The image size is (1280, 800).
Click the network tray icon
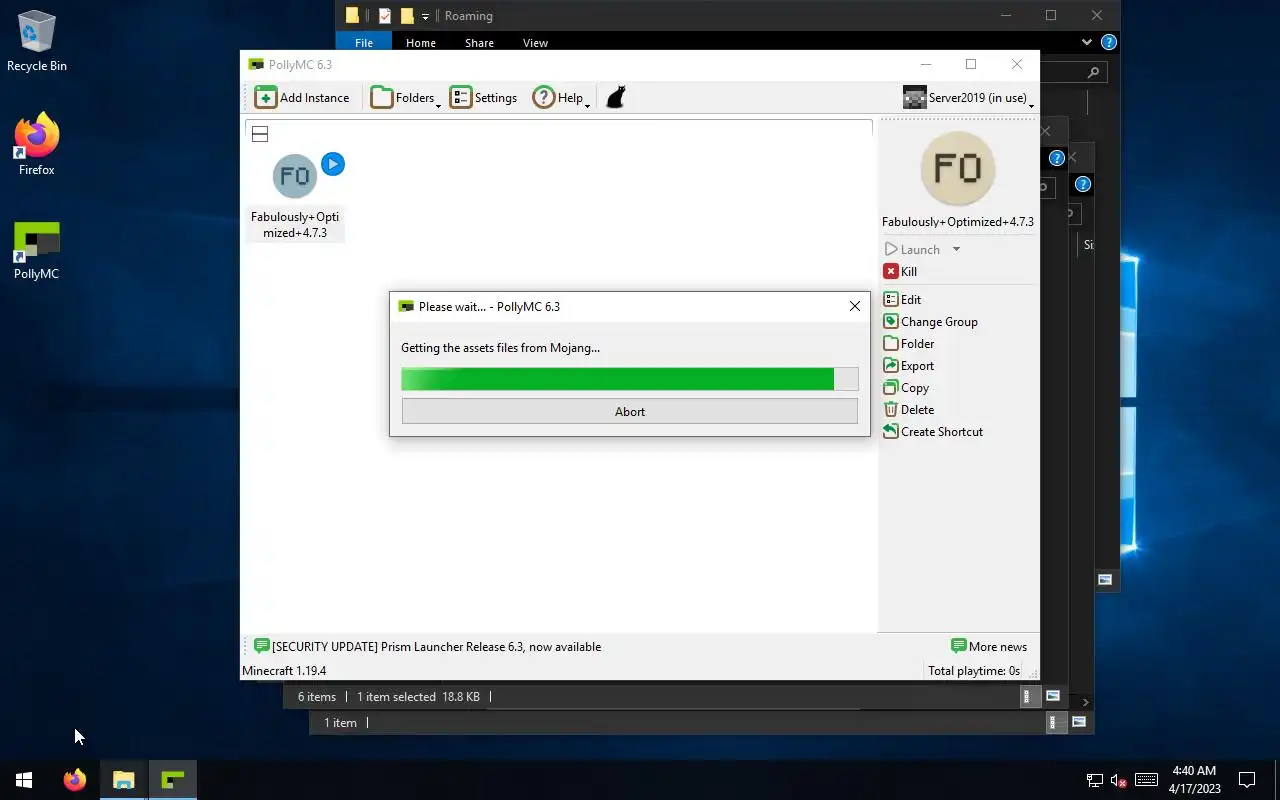[1095, 780]
